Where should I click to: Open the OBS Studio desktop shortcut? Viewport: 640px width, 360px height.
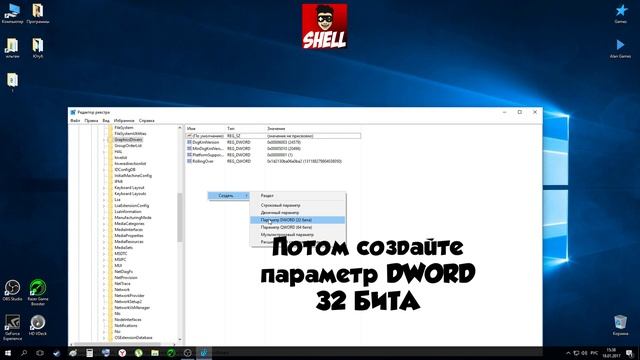[x=12, y=291]
